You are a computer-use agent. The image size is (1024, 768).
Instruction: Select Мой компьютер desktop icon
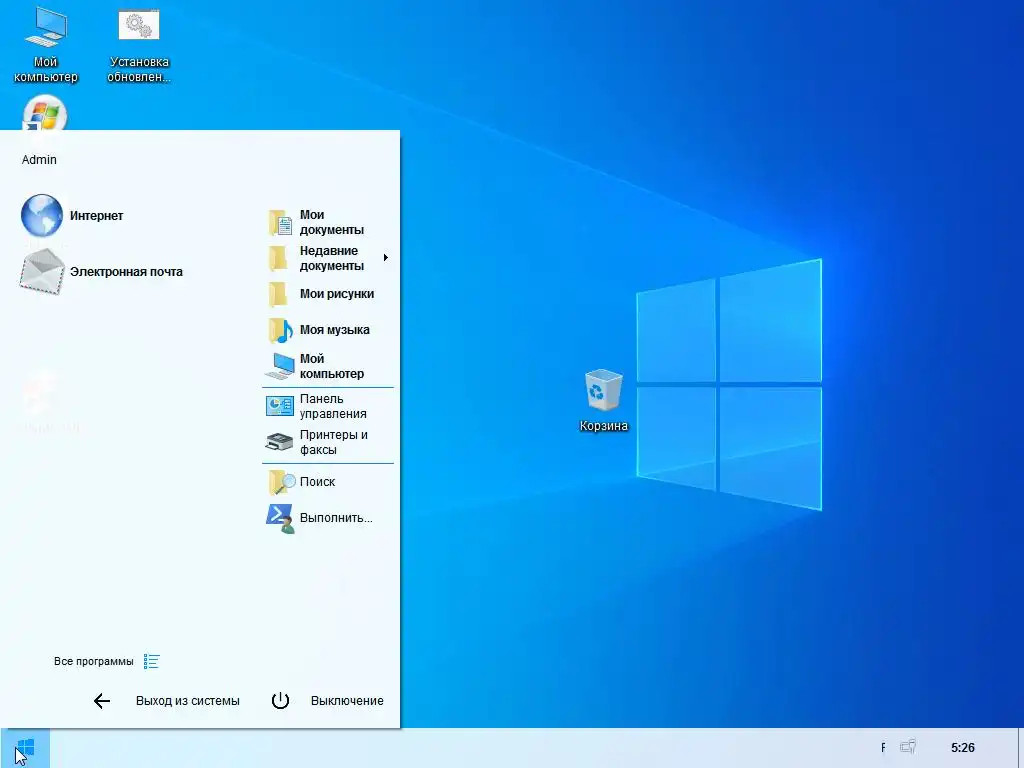[x=45, y=45]
